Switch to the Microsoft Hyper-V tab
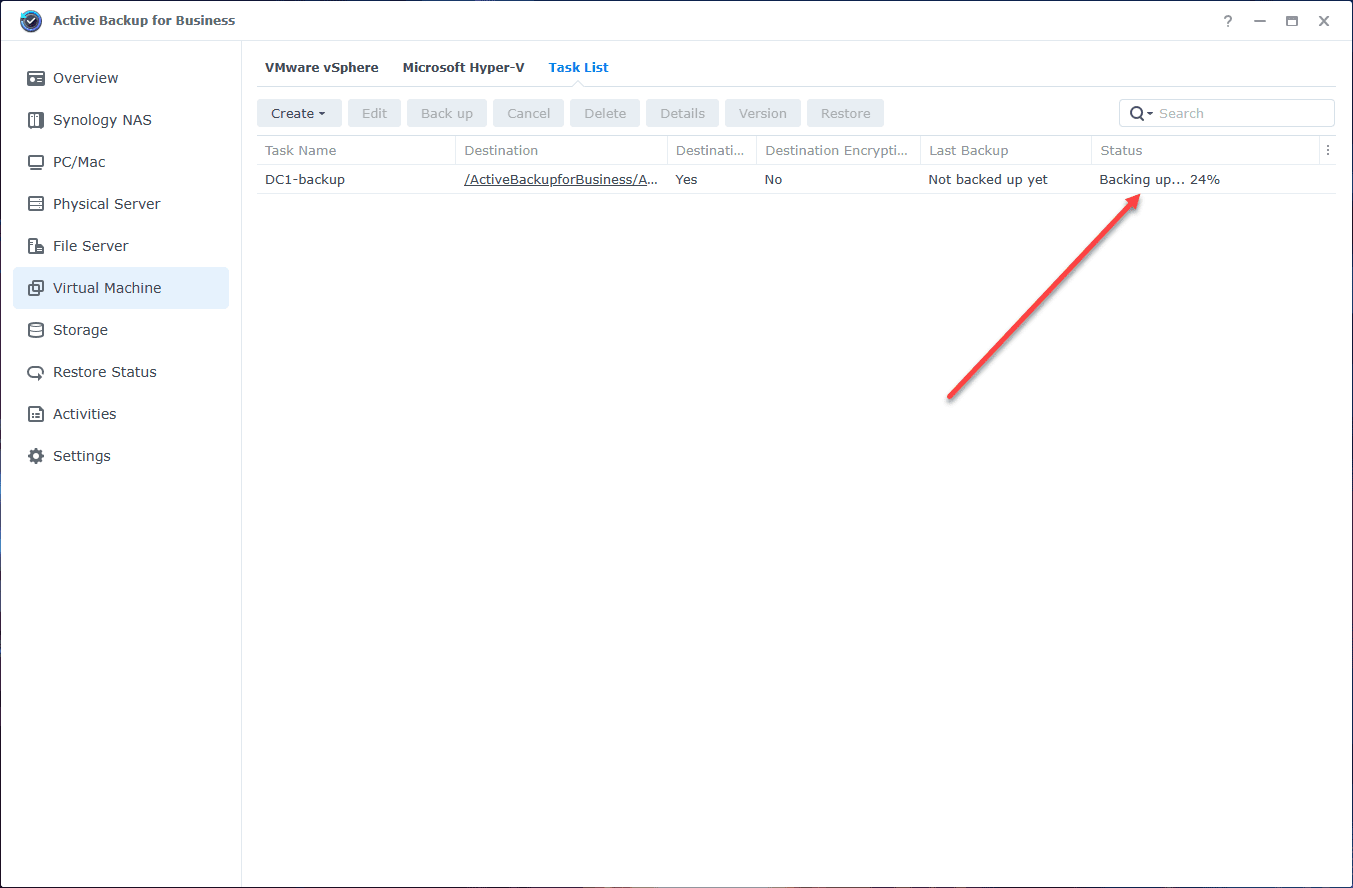The image size is (1353, 888). [464, 68]
